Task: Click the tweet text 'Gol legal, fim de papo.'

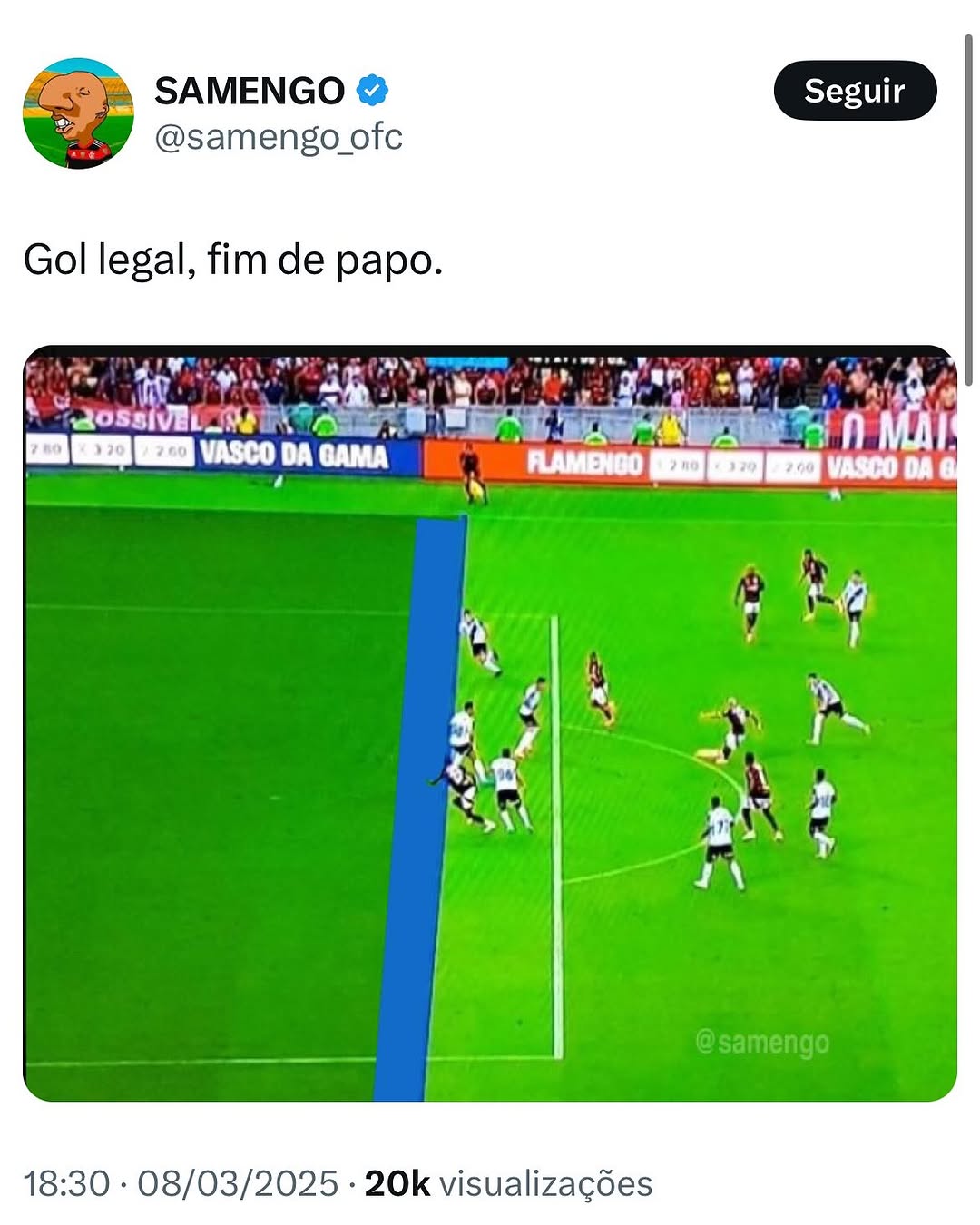Action: coord(233,260)
